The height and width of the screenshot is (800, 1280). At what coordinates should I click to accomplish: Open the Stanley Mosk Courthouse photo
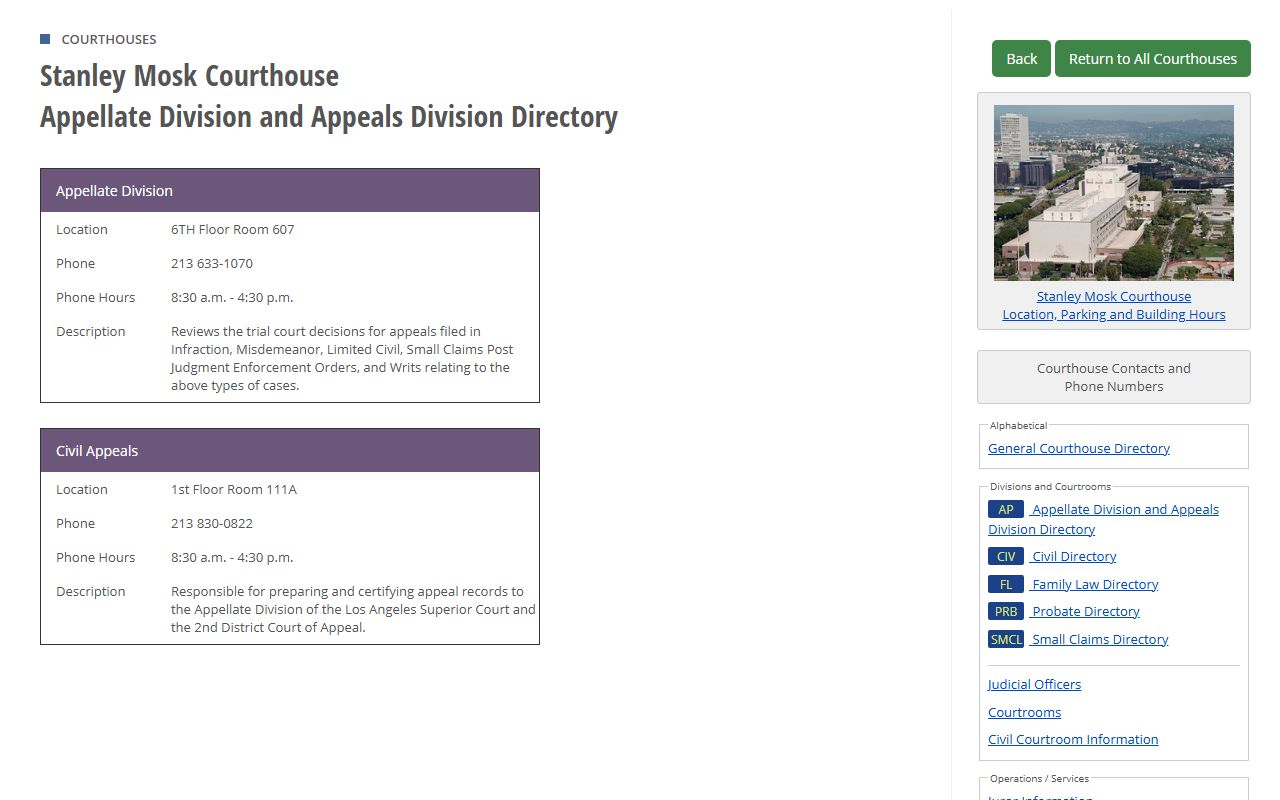(x=1114, y=193)
